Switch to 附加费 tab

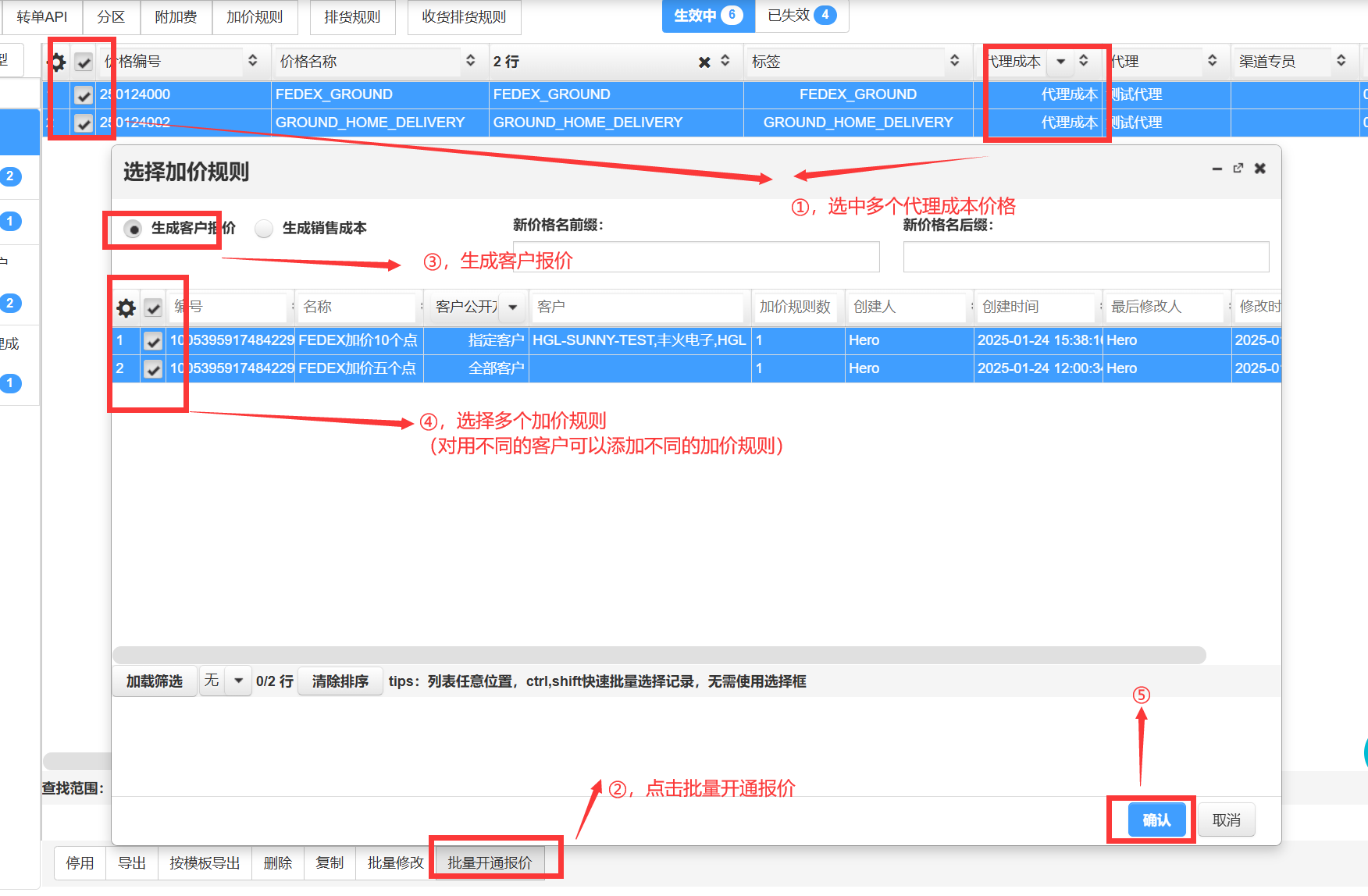[x=176, y=16]
